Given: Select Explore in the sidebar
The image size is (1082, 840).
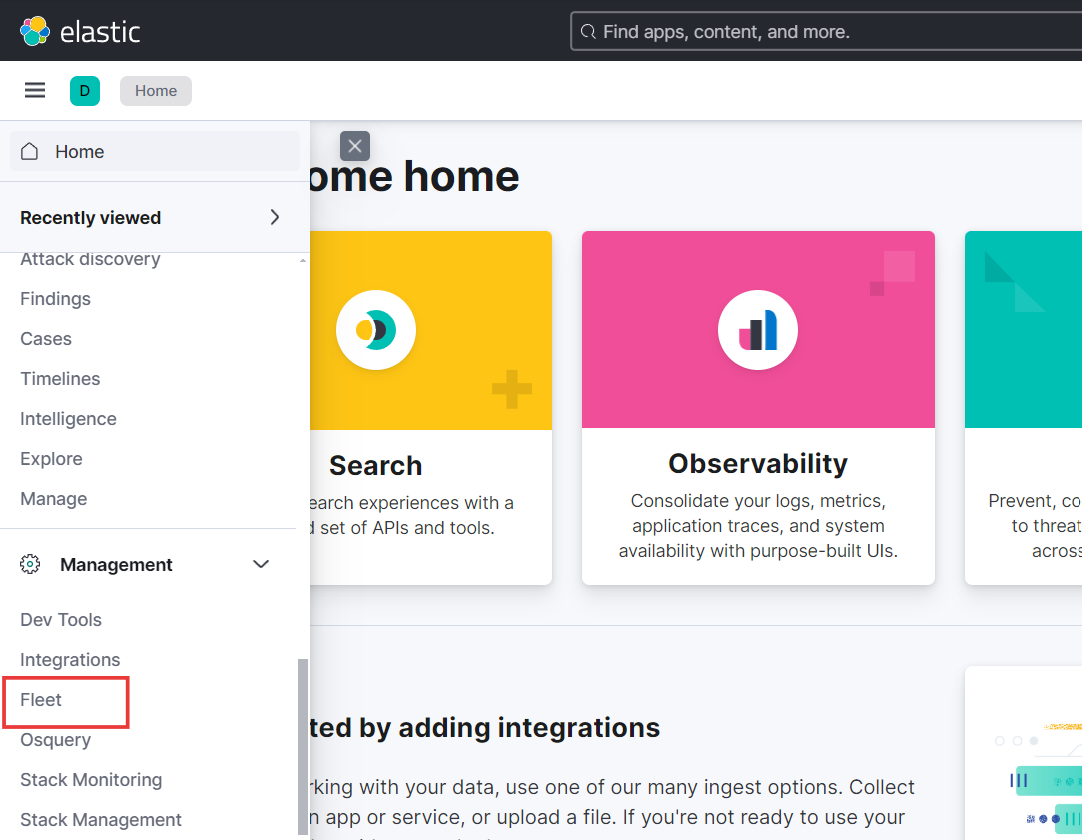Looking at the screenshot, I should point(51,459).
